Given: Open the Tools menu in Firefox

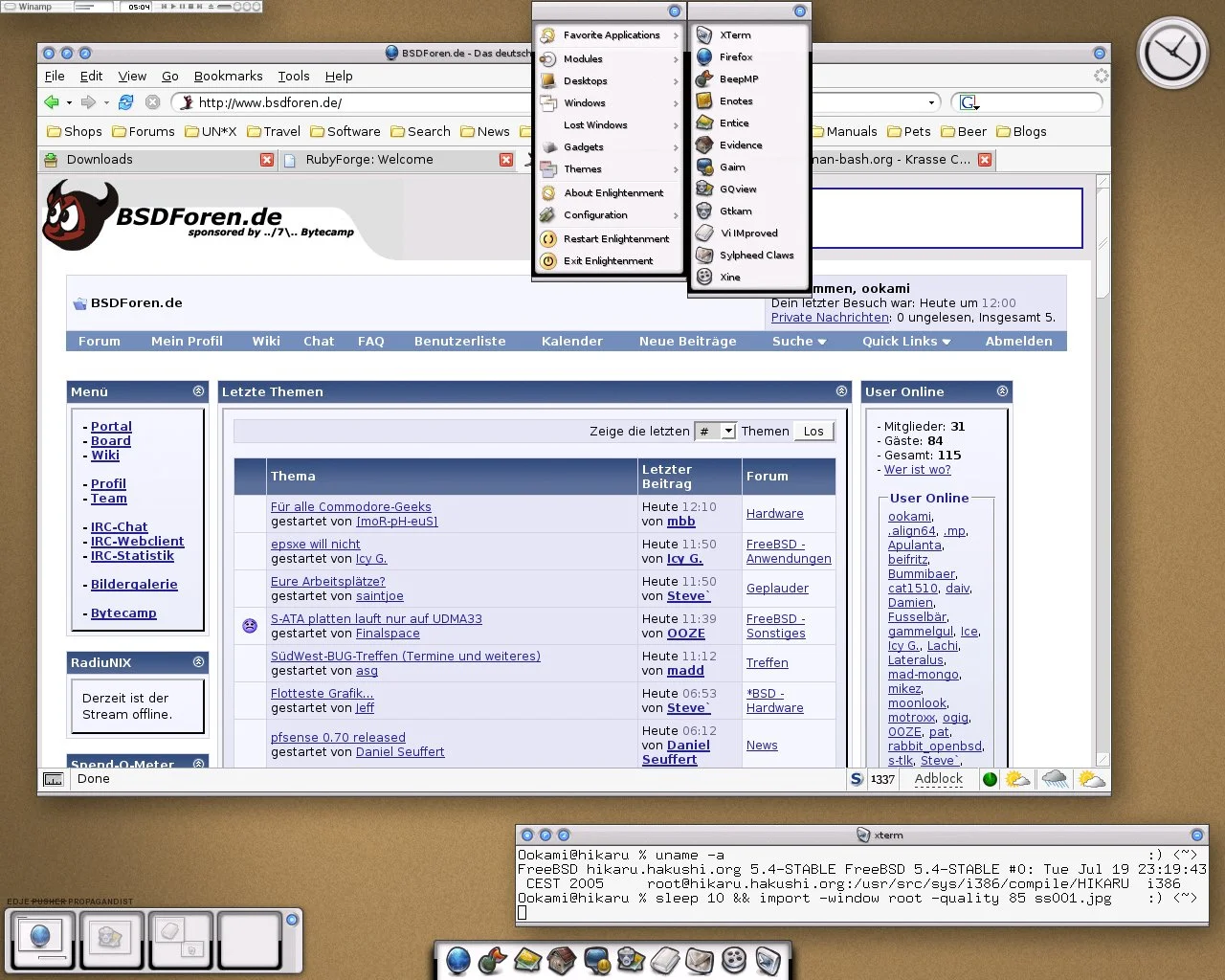Looking at the screenshot, I should pos(294,76).
